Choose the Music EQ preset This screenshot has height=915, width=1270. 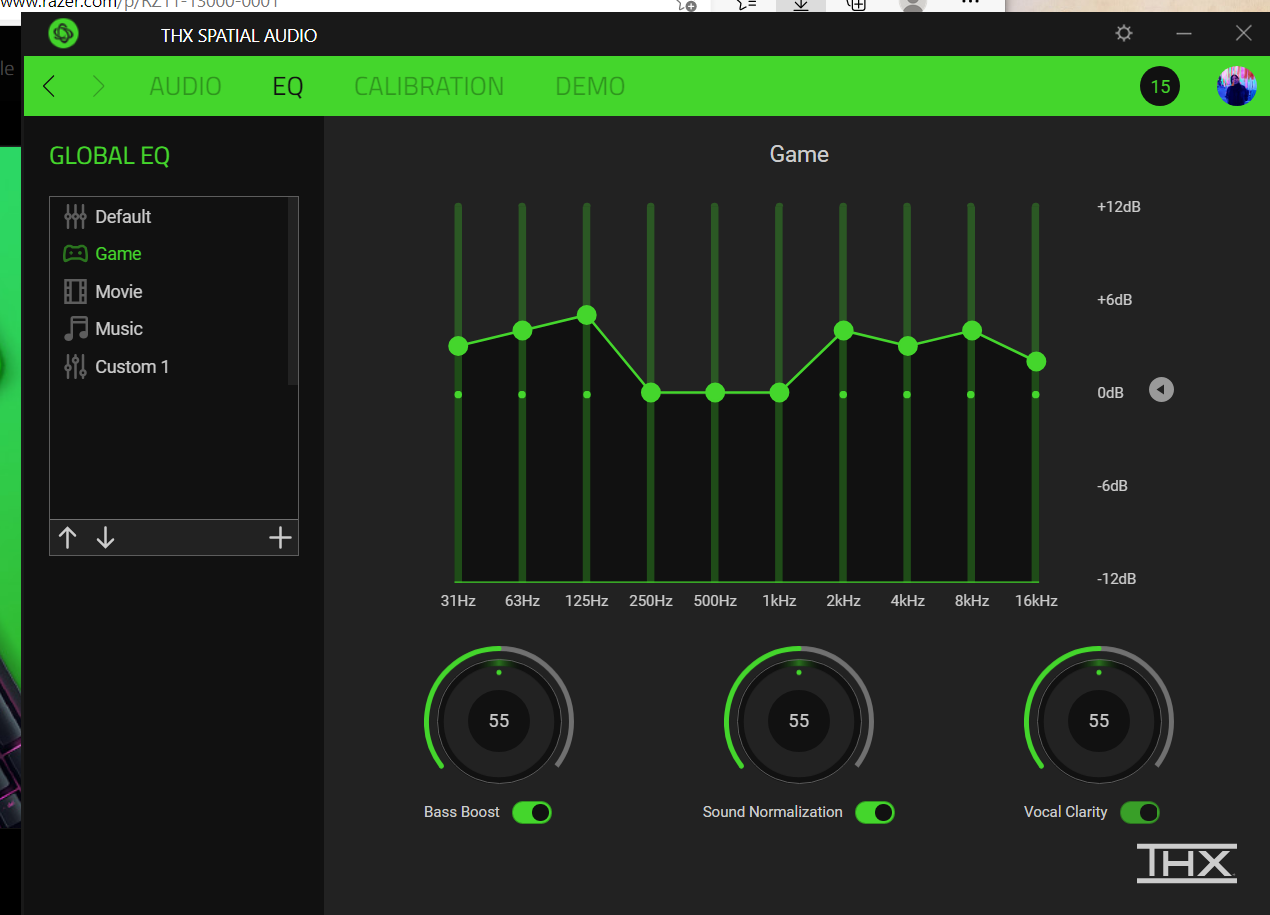coord(169,329)
